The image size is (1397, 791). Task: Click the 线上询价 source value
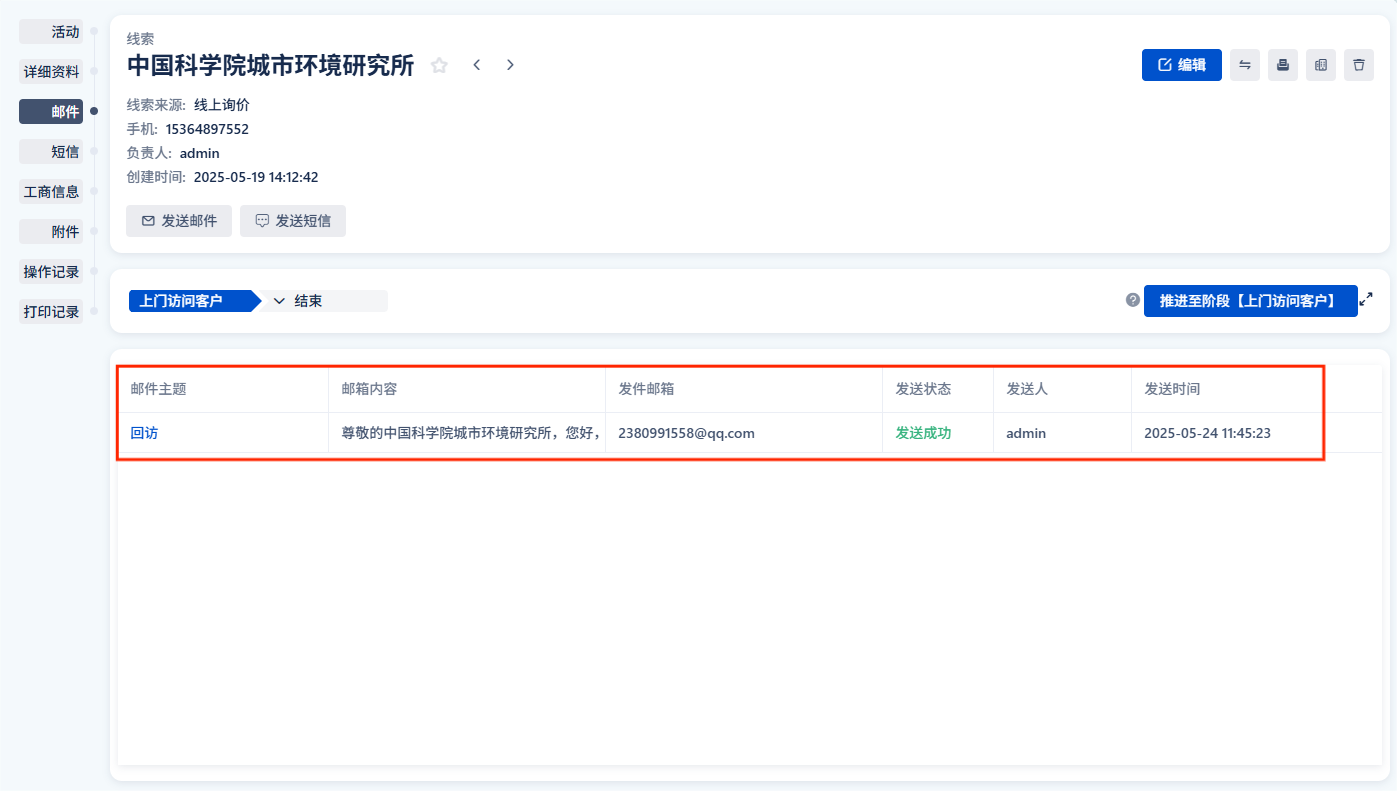(x=222, y=105)
